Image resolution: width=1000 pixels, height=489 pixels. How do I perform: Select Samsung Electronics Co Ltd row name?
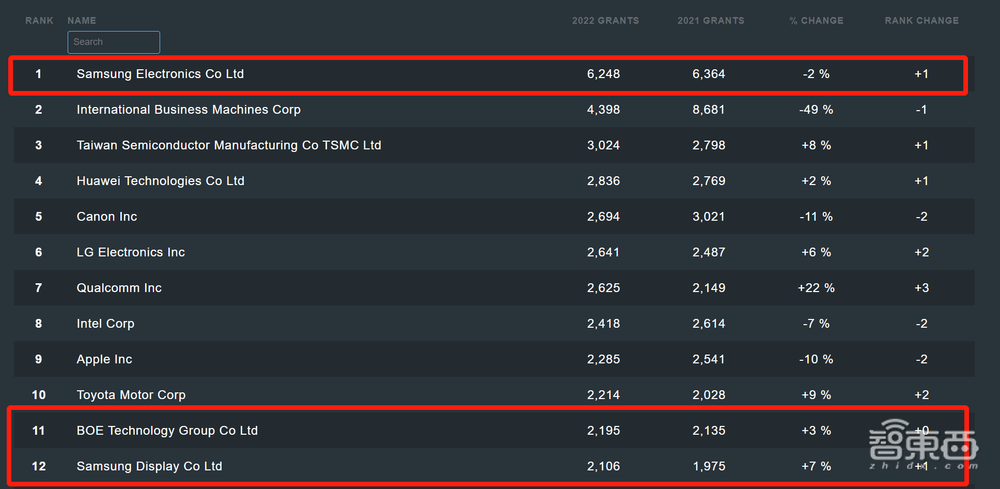tap(160, 74)
